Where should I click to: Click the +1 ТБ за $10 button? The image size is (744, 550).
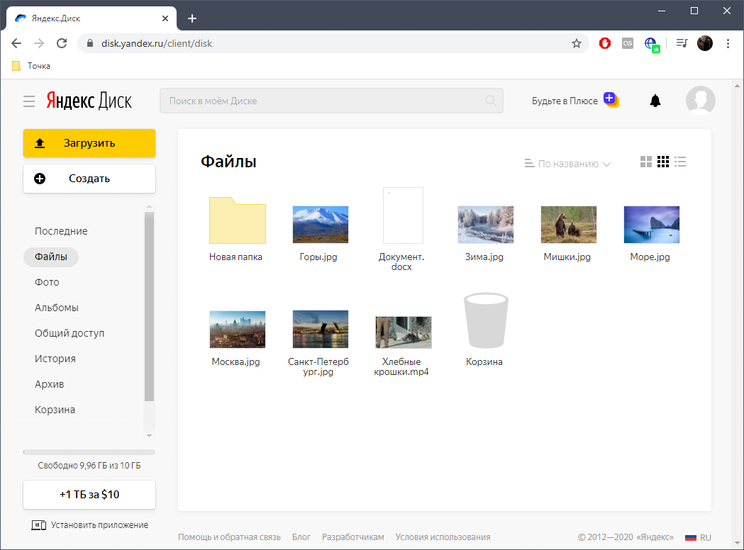pos(89,495)
